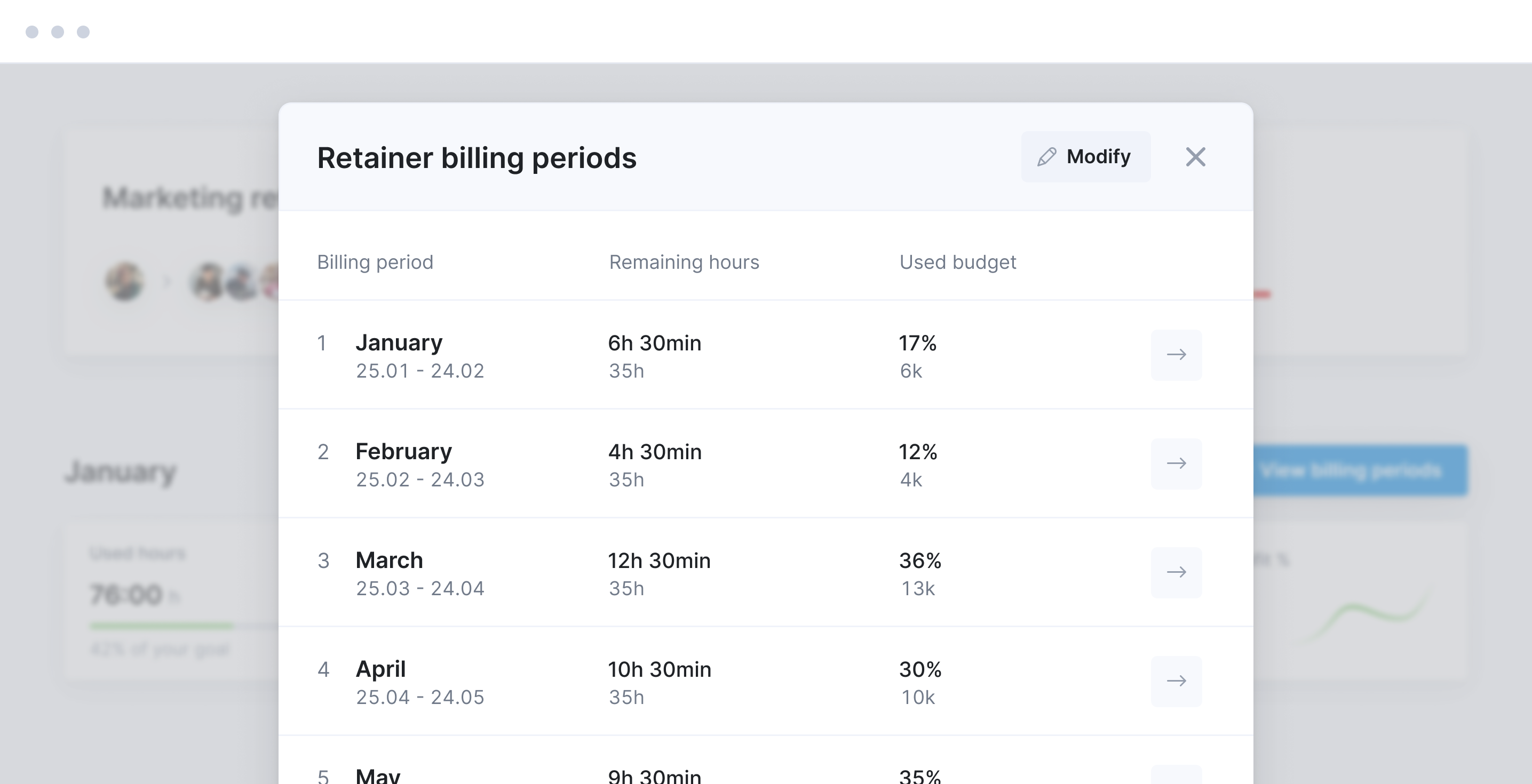
Task: Open January period with its arrow icon
Action: [x=1177, y=355]
